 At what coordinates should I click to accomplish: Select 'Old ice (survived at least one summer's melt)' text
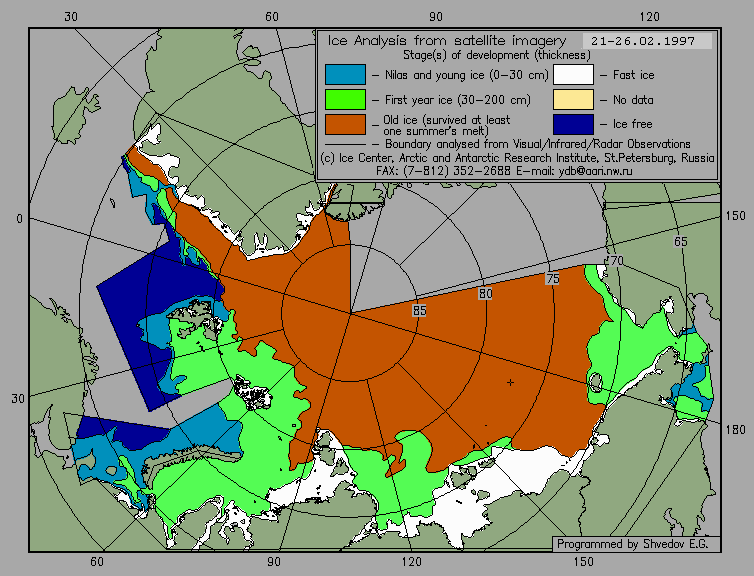[x=446, y=125]
